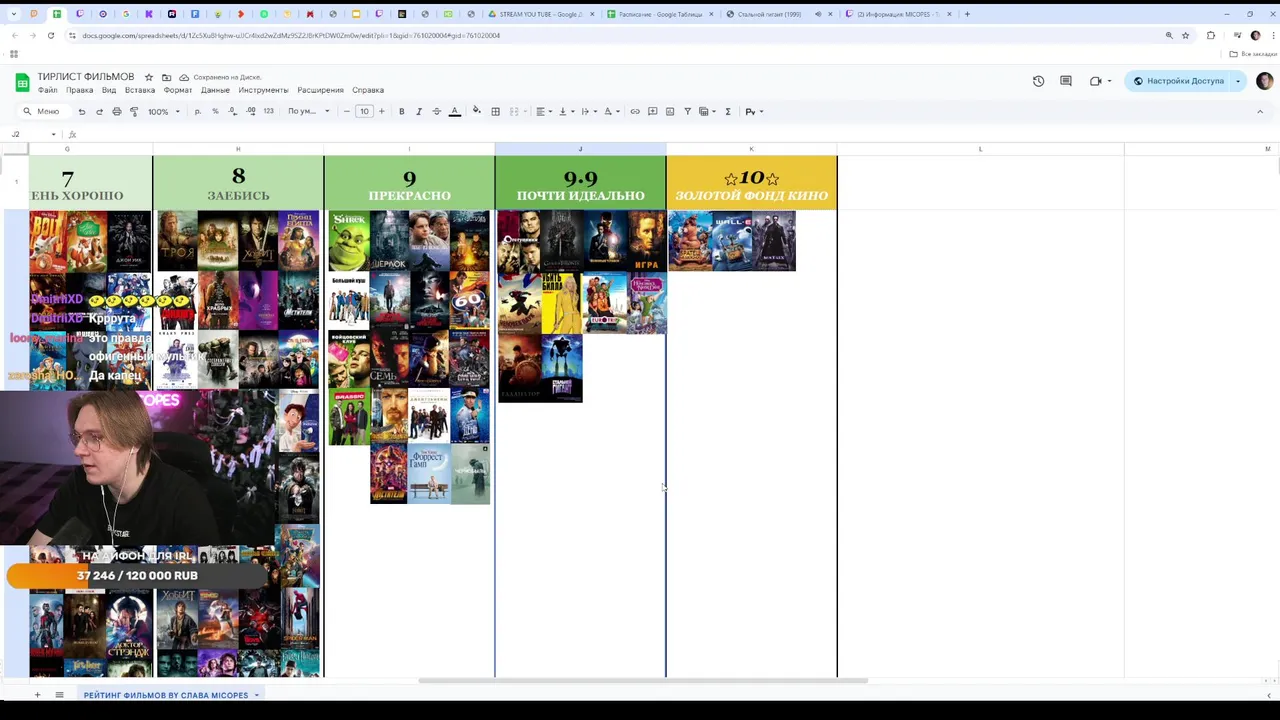Viewport: 1280px width, 720px height.
Task: Open the cell borders menu
Action: pyautogui.click(x=495, y=111)
